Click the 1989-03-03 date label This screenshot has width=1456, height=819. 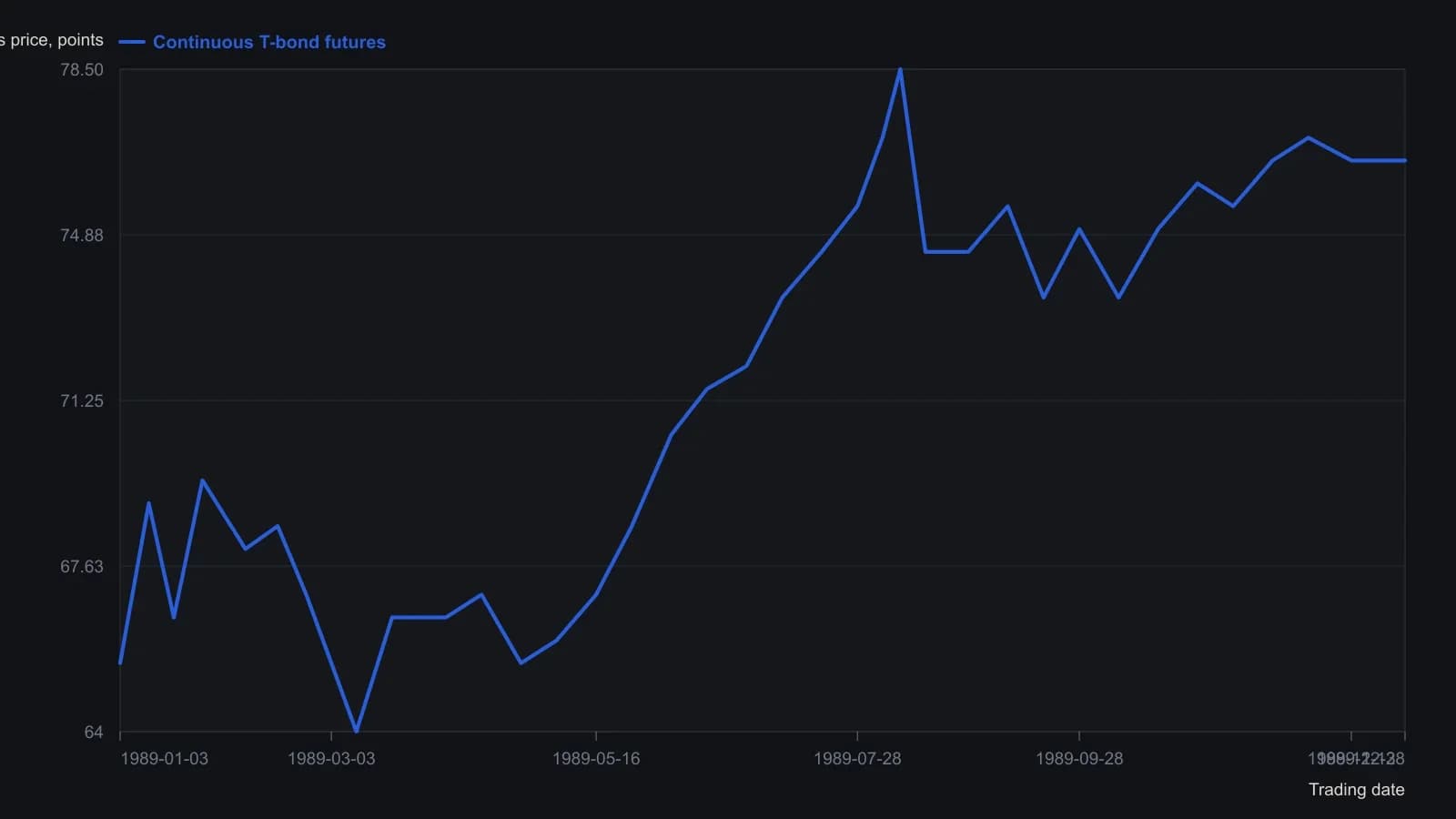(x=331, y=759)
